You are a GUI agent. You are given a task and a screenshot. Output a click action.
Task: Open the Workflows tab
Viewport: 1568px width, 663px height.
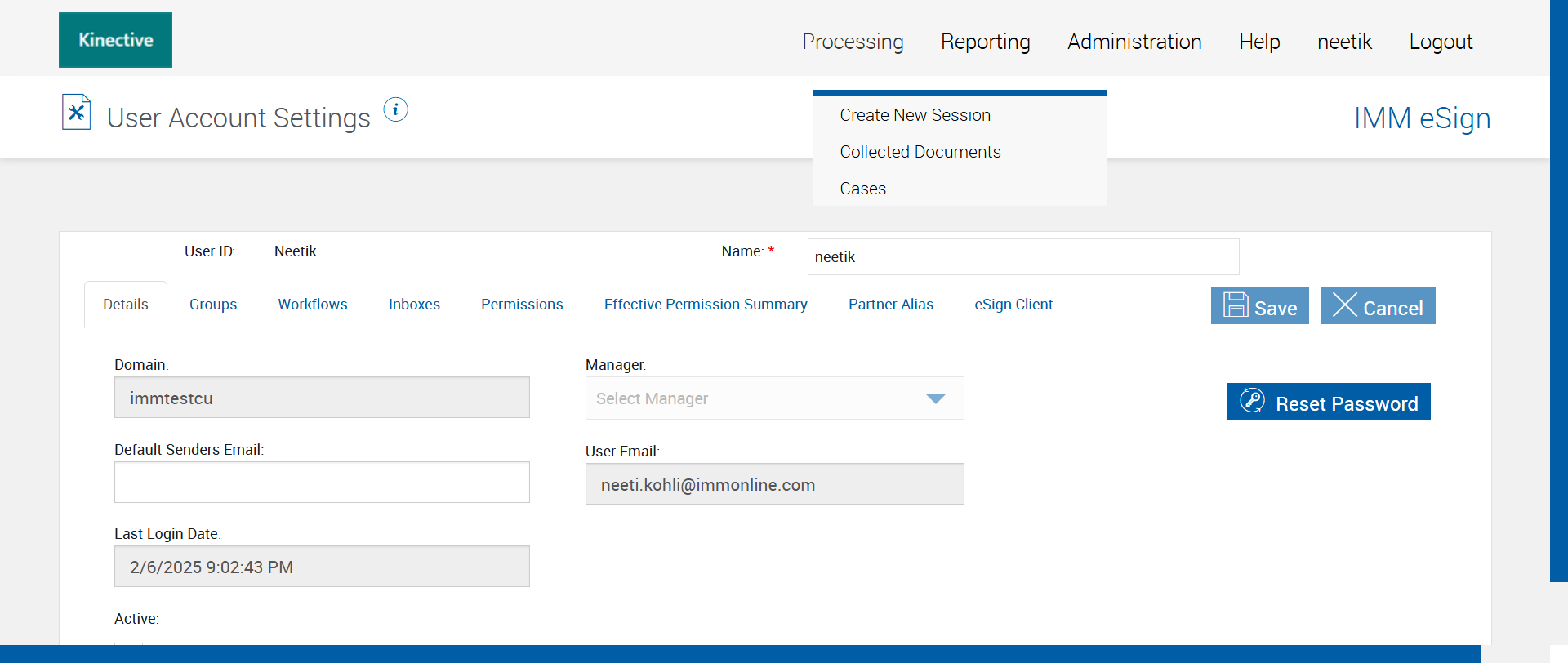pyautogui.click(x=313, y=305)
